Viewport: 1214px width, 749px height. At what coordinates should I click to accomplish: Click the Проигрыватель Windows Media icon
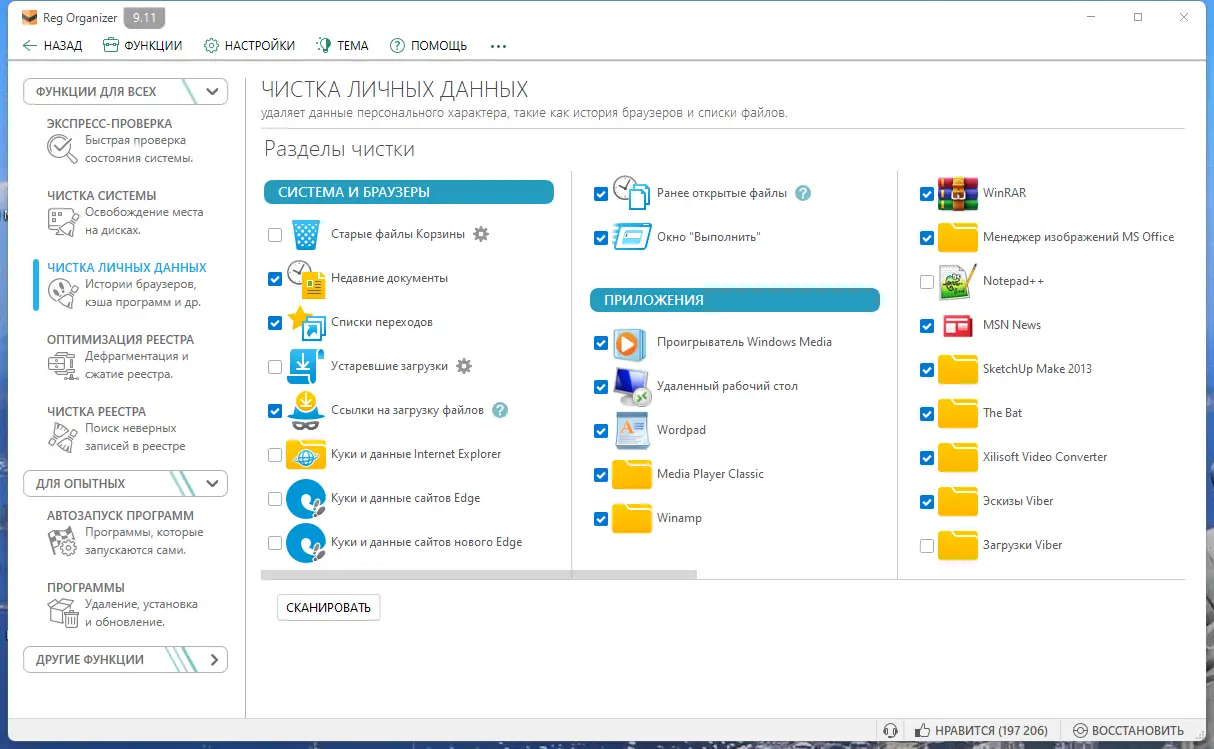click(629, 343)
